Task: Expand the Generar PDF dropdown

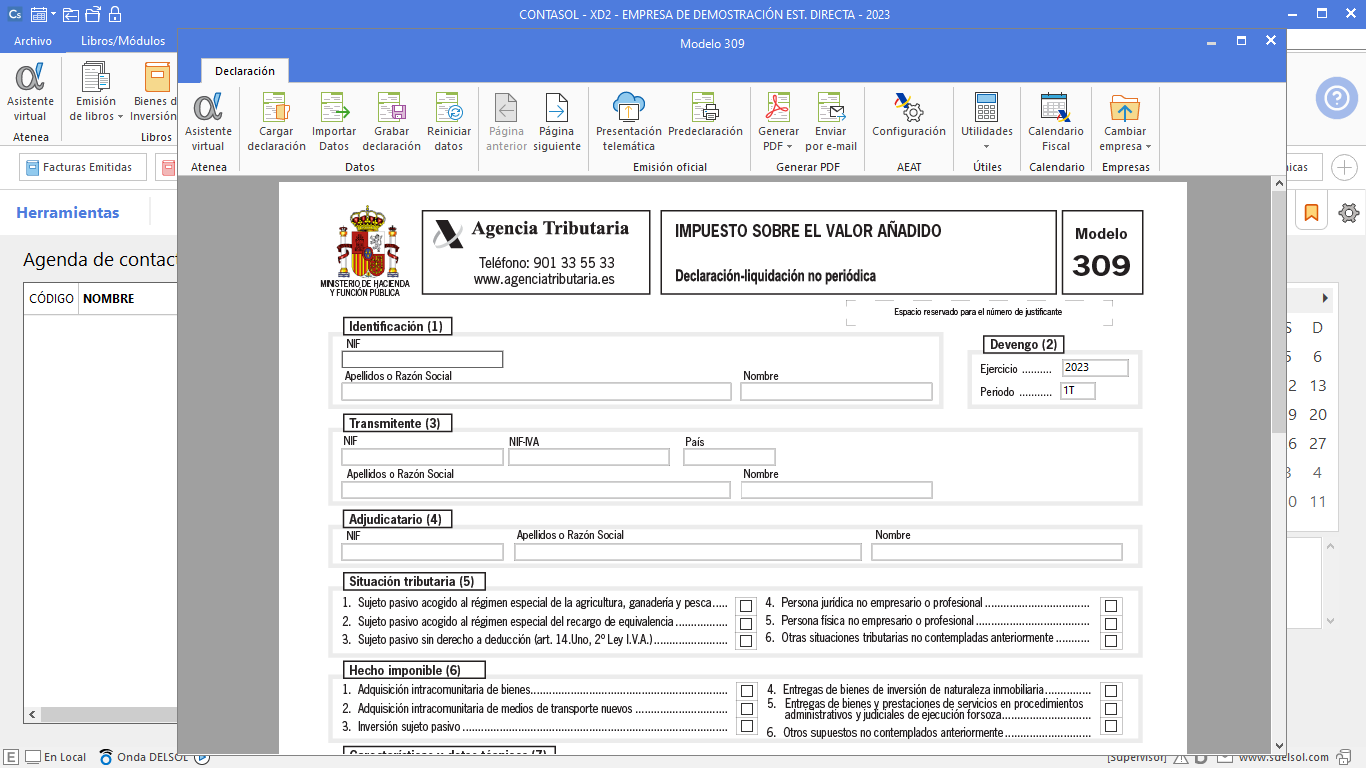Action: (778, 146)
